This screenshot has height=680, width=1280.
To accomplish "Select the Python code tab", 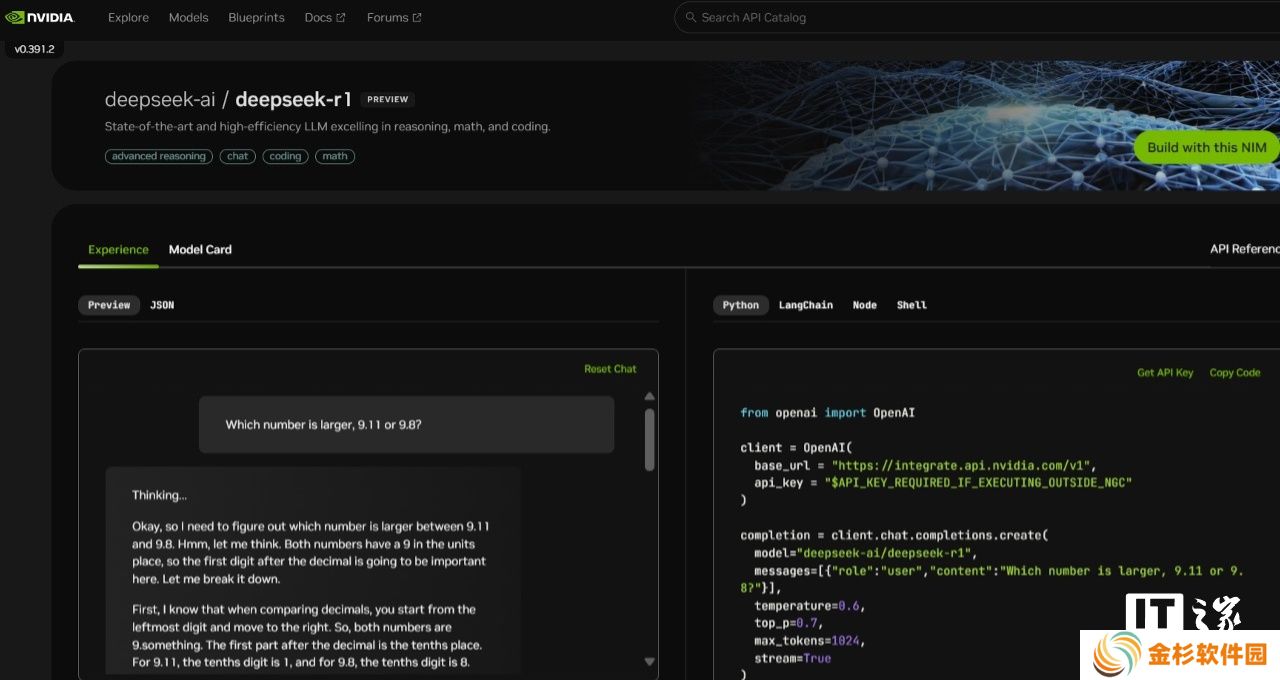I will [x=741, y=305].
